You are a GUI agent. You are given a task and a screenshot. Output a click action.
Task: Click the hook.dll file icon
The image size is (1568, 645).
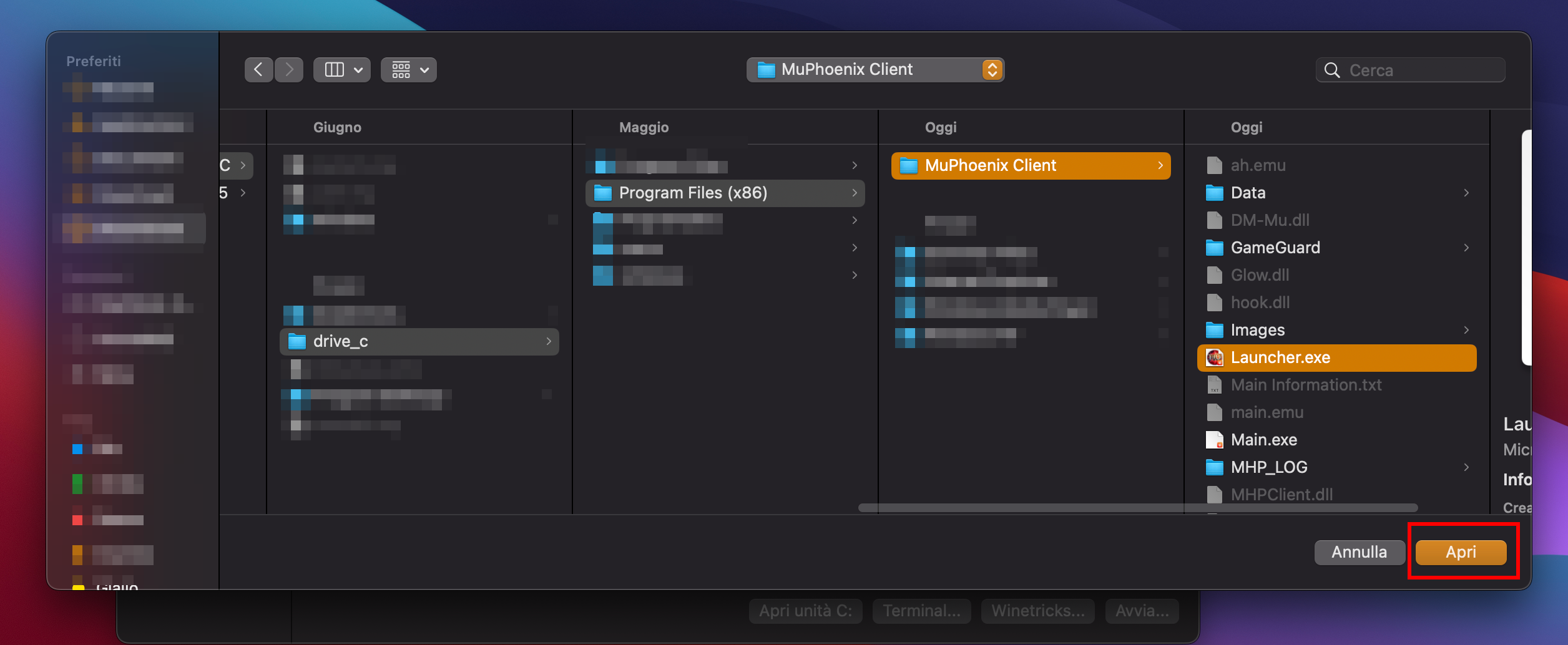click(1215, 303)
